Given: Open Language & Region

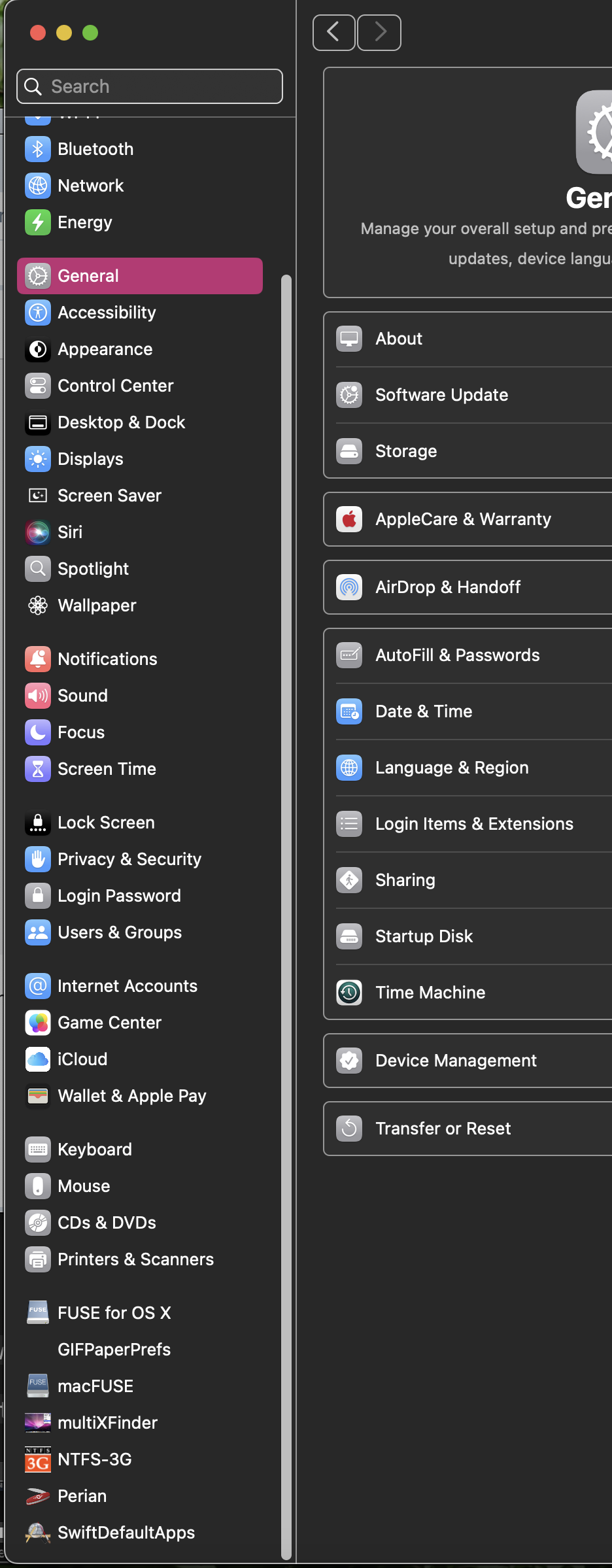Looking at the screenshot, I should point(468,768).
